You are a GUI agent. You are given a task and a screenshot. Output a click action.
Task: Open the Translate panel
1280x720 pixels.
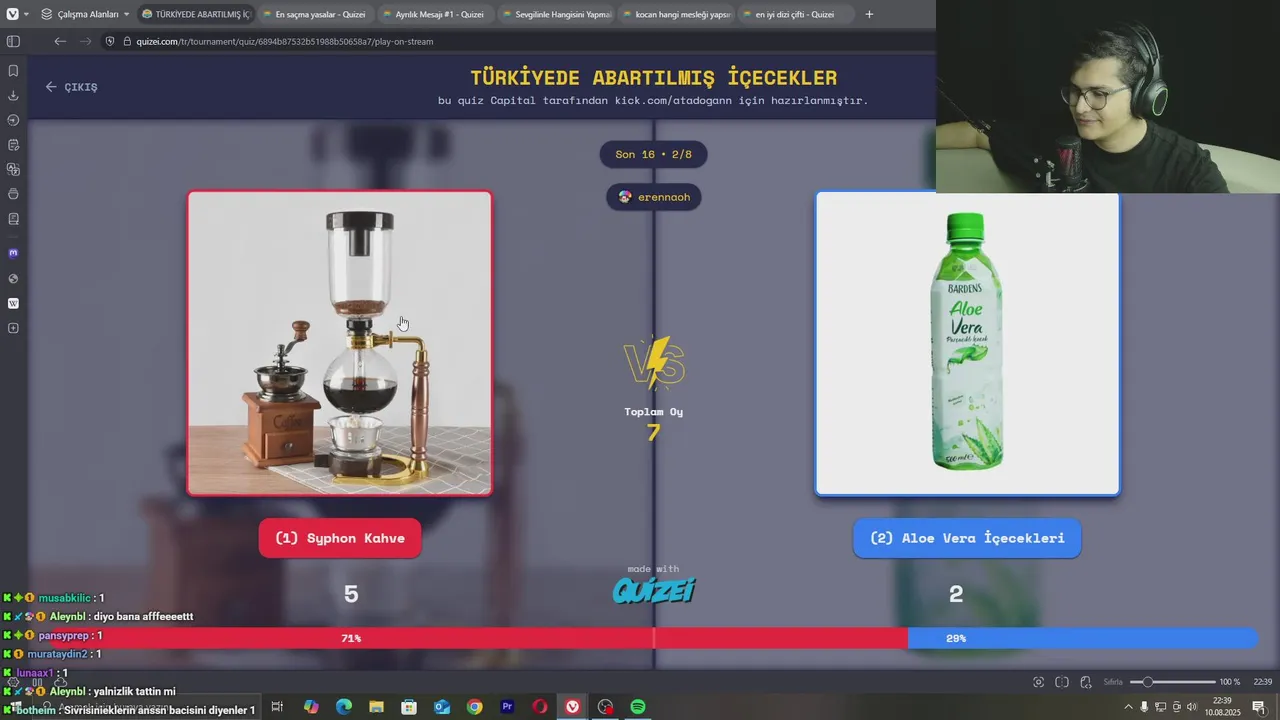(13, 169)
